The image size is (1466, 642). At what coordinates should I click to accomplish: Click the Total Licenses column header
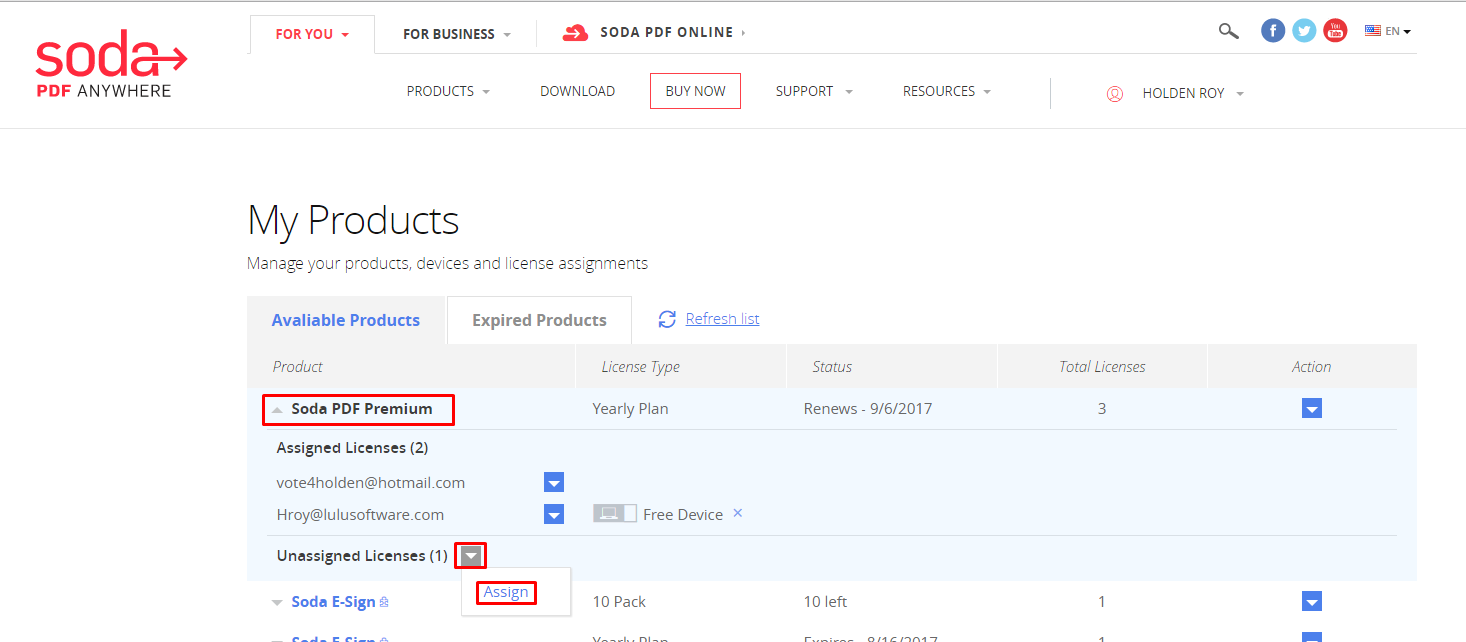pos(1102,366)
